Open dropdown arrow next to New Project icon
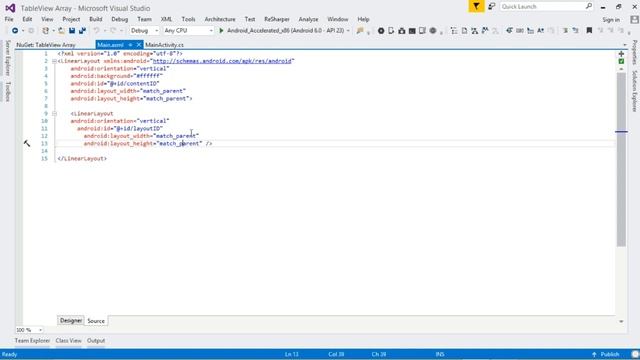The image size is (640, 360). (53, 31)
